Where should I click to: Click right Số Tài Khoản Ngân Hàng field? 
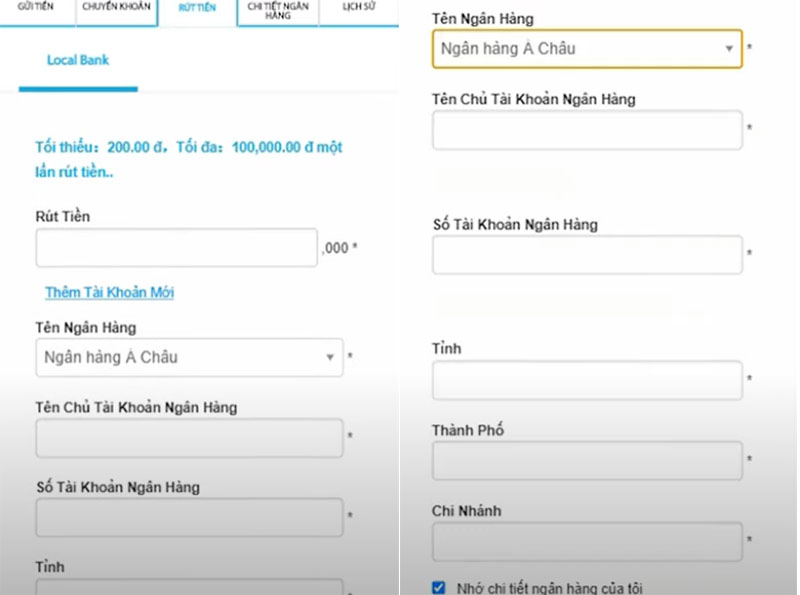587,255
